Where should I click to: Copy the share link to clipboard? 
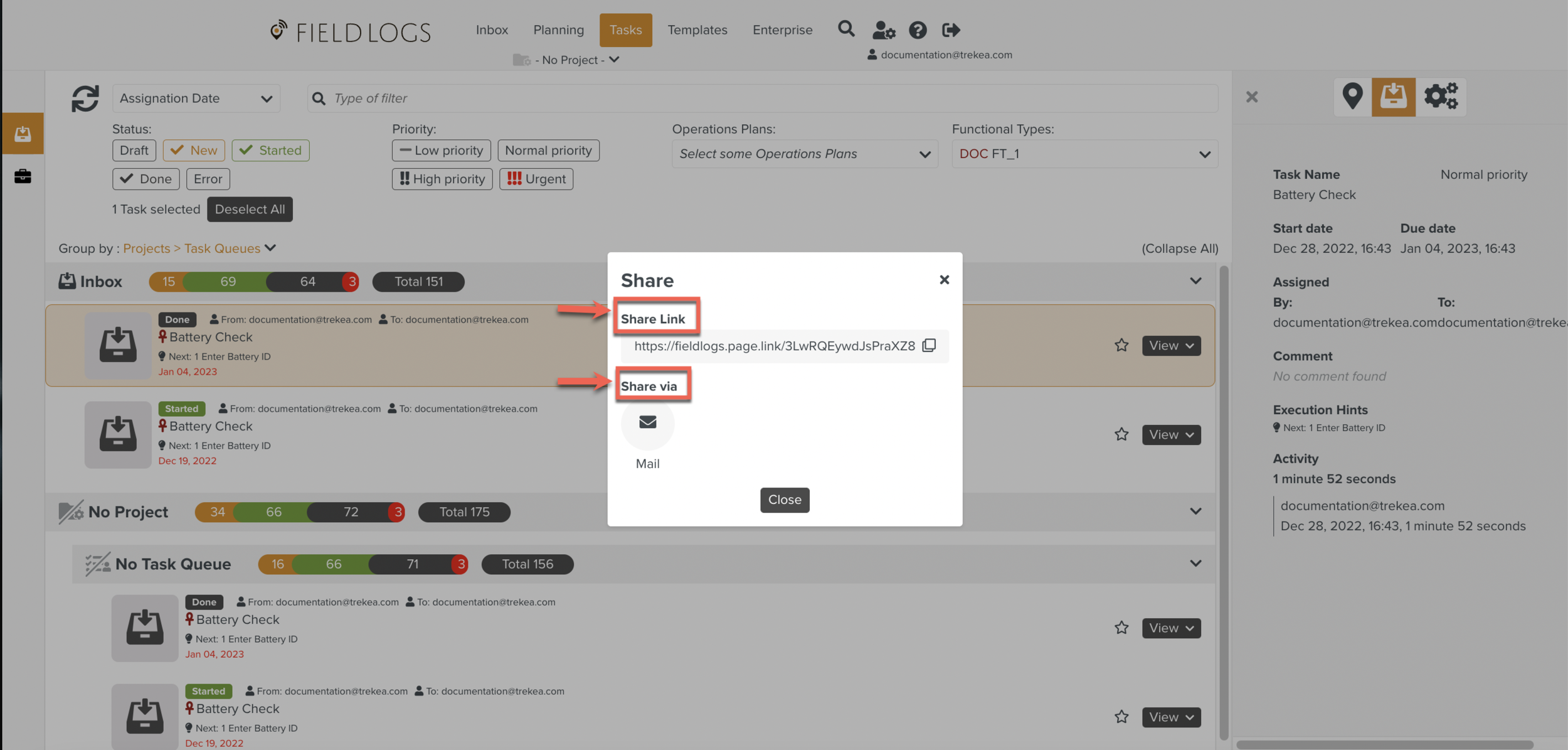click(x=929, y=346)
